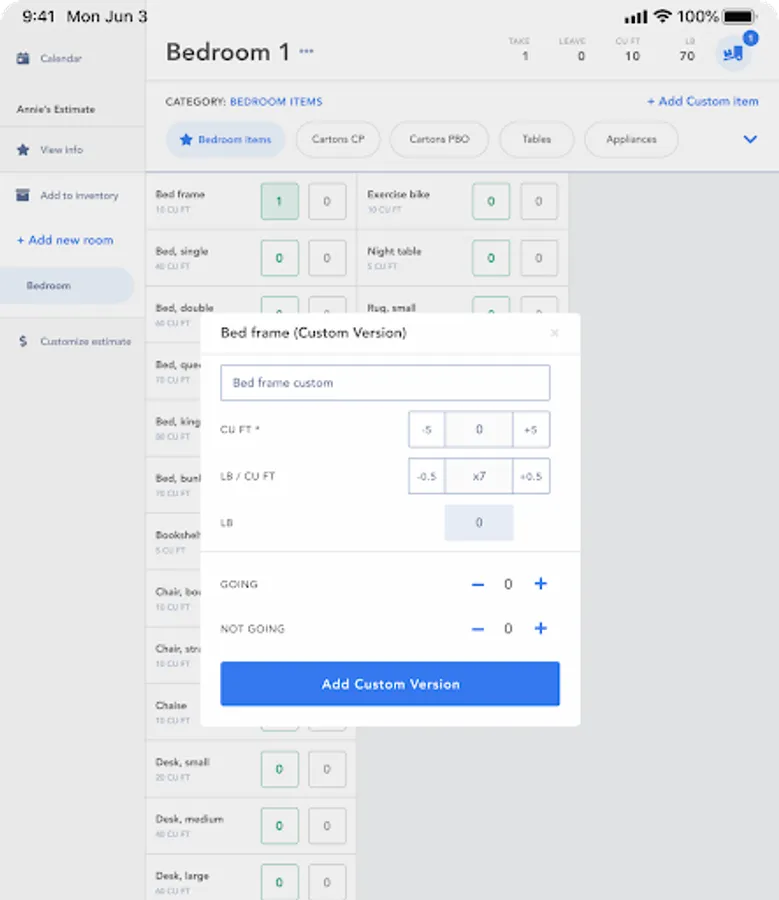This screenshot has height=900, width=779.
Task: Tap the Desk, medium take count box
Action: [x=280, y=825]
